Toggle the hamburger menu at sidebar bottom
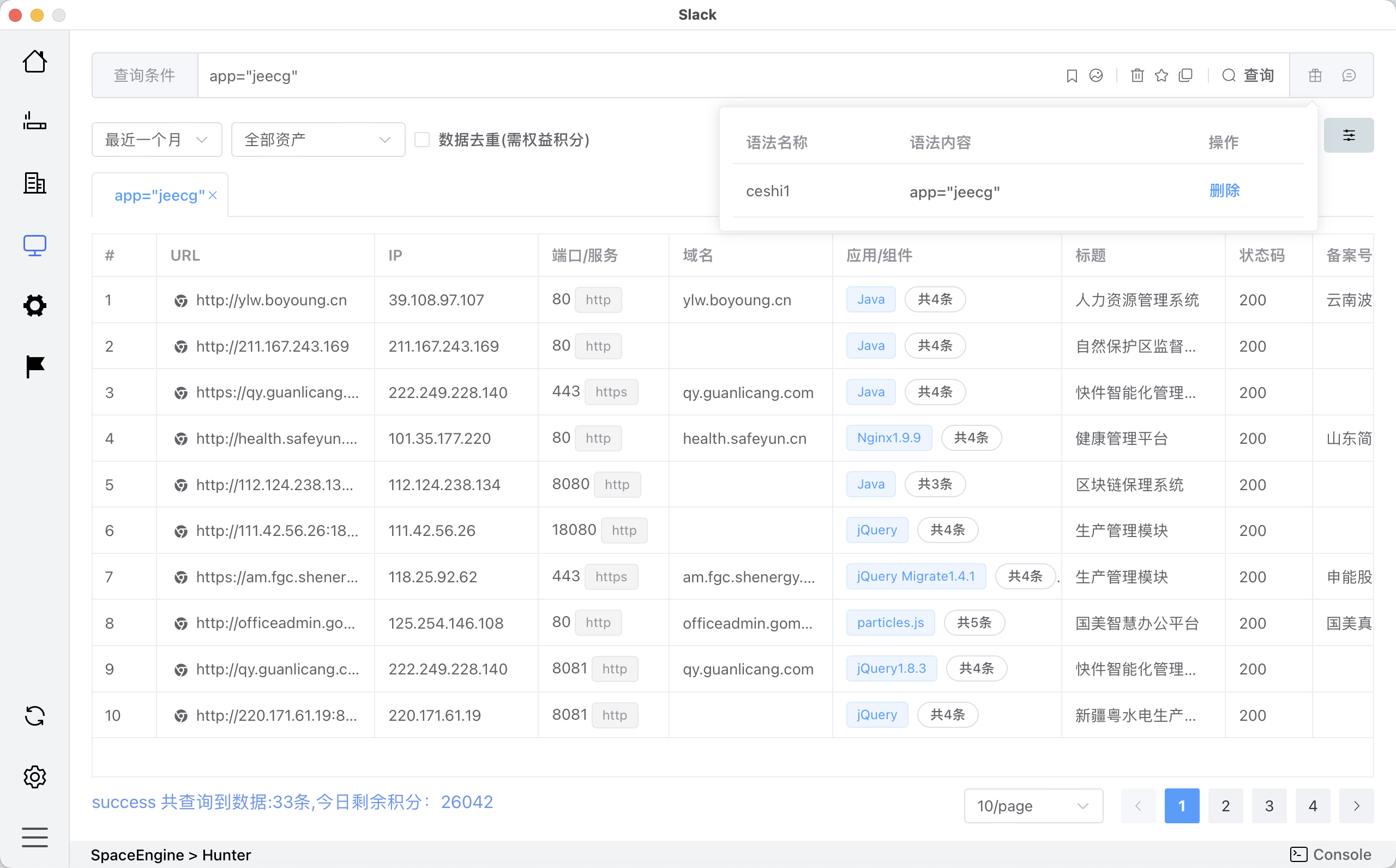The image size is (1396, 868). click(x=34, y=837)
